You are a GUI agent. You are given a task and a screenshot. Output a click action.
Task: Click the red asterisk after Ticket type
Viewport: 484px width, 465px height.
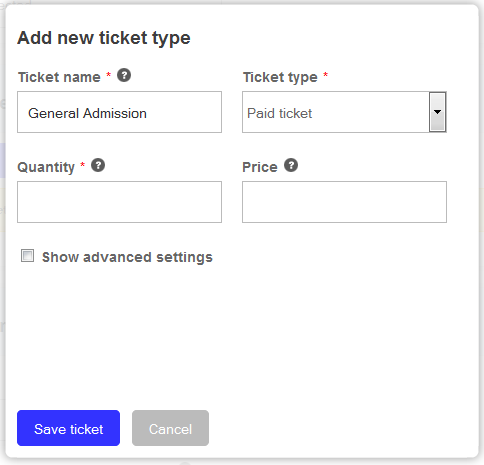pos(326,75)
